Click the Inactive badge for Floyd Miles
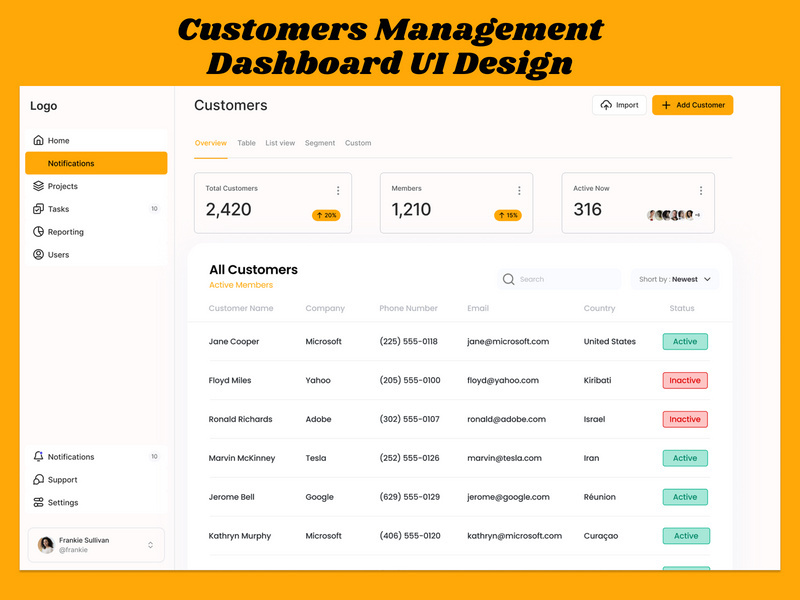Viewport: 800px width, 600px height. tap(685, 380)
